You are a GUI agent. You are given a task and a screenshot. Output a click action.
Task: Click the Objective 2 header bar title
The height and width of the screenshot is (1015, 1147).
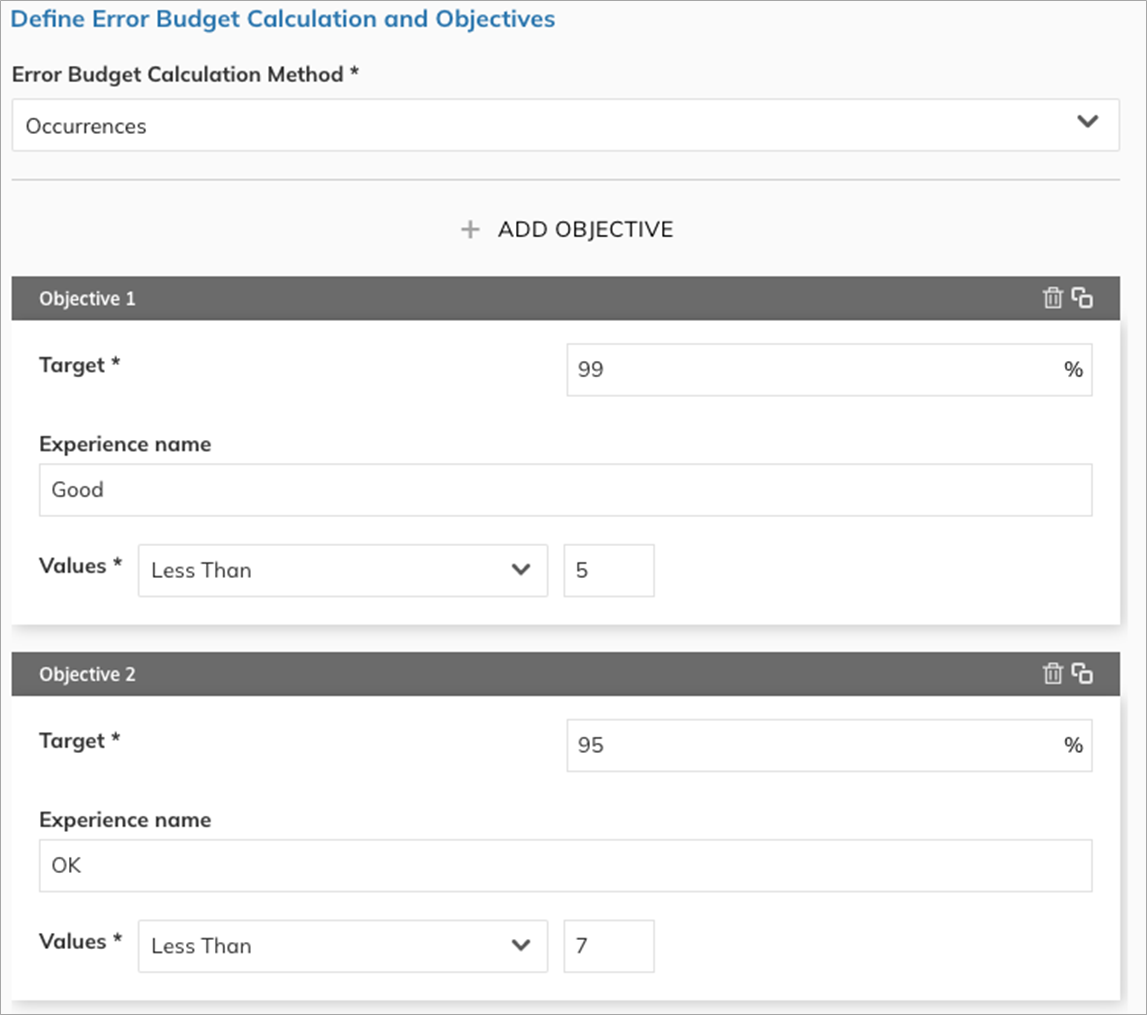(87, 673)
